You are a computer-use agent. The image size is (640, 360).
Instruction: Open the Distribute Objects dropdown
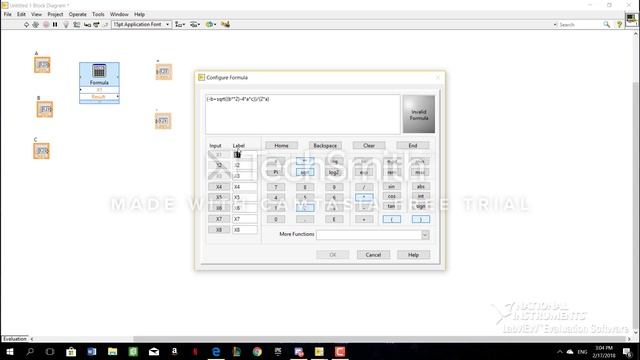pyautogui.click(x=195, y=24)
